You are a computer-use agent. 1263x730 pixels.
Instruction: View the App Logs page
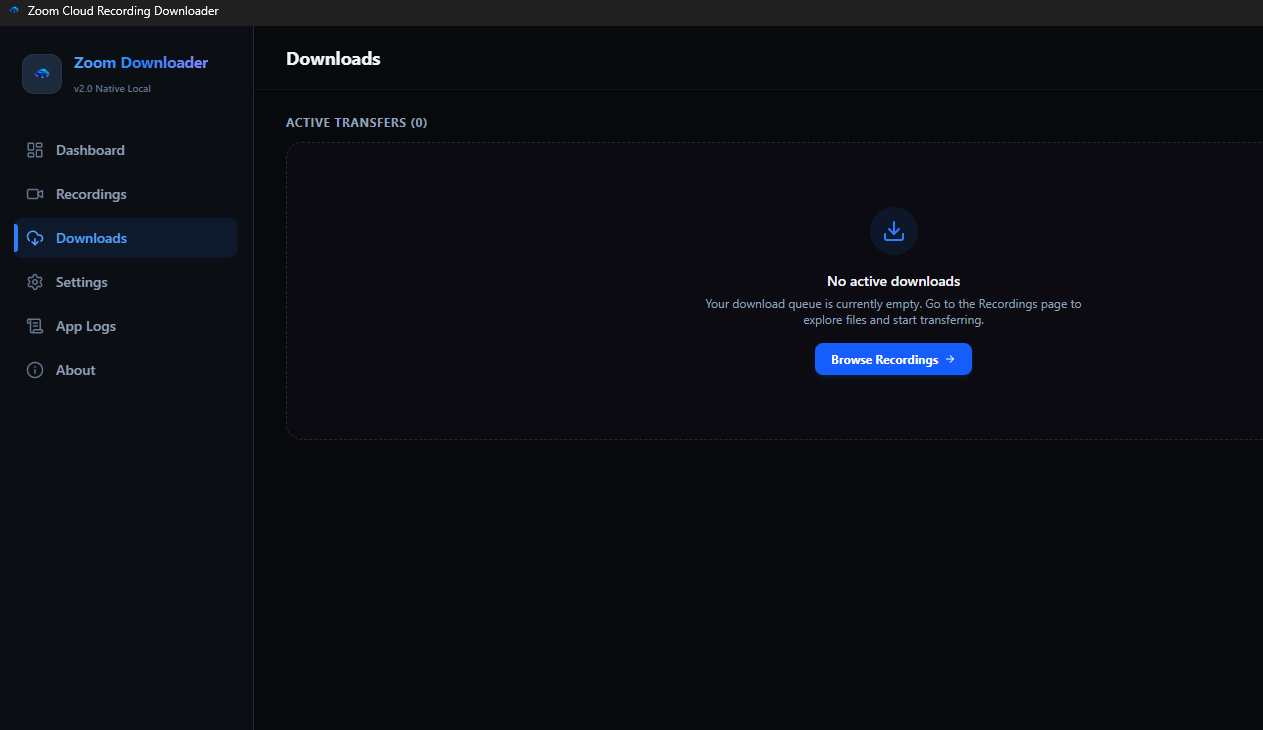[x=125, y=326]
